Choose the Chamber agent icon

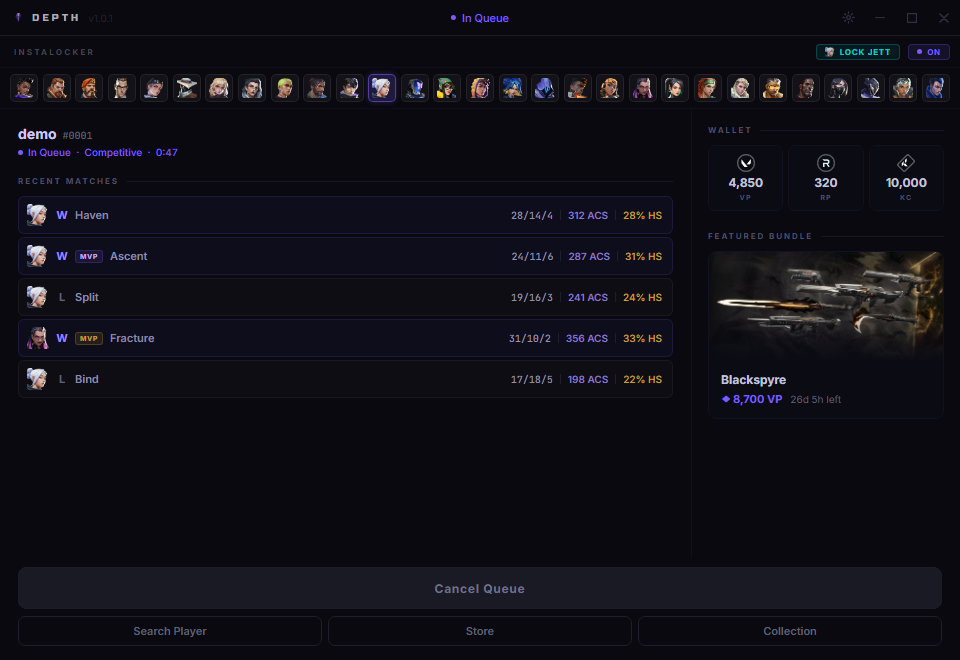pyautogui.click(x=121, y=88)
